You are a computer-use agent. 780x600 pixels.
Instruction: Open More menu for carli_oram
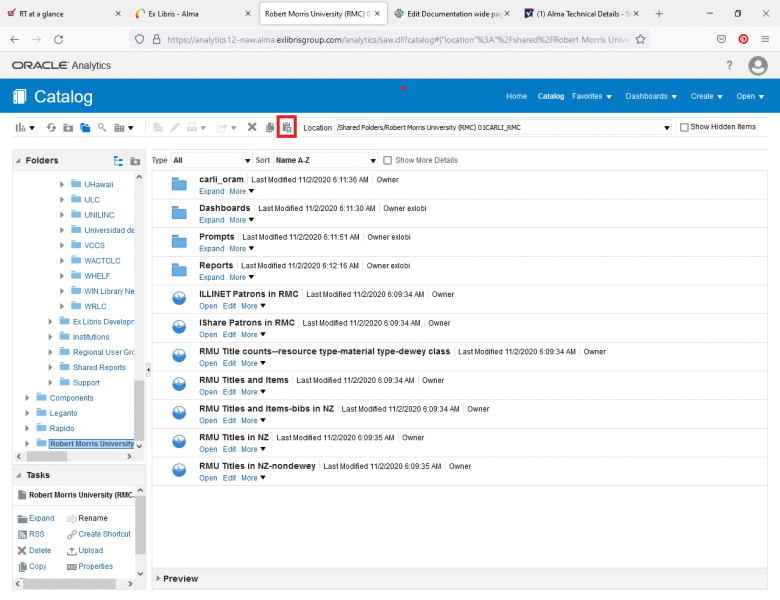[x=242, y=191]
